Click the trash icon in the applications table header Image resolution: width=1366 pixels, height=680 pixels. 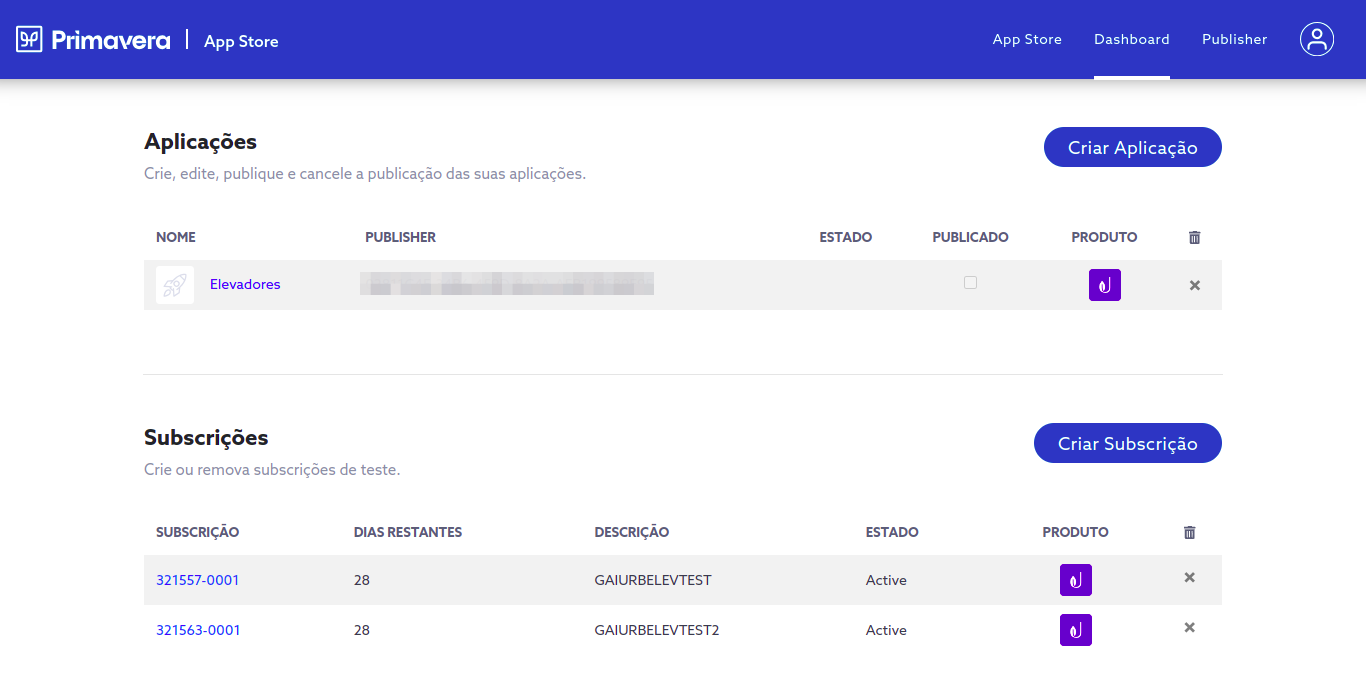pyautogui.click(x=1194, y=237)
